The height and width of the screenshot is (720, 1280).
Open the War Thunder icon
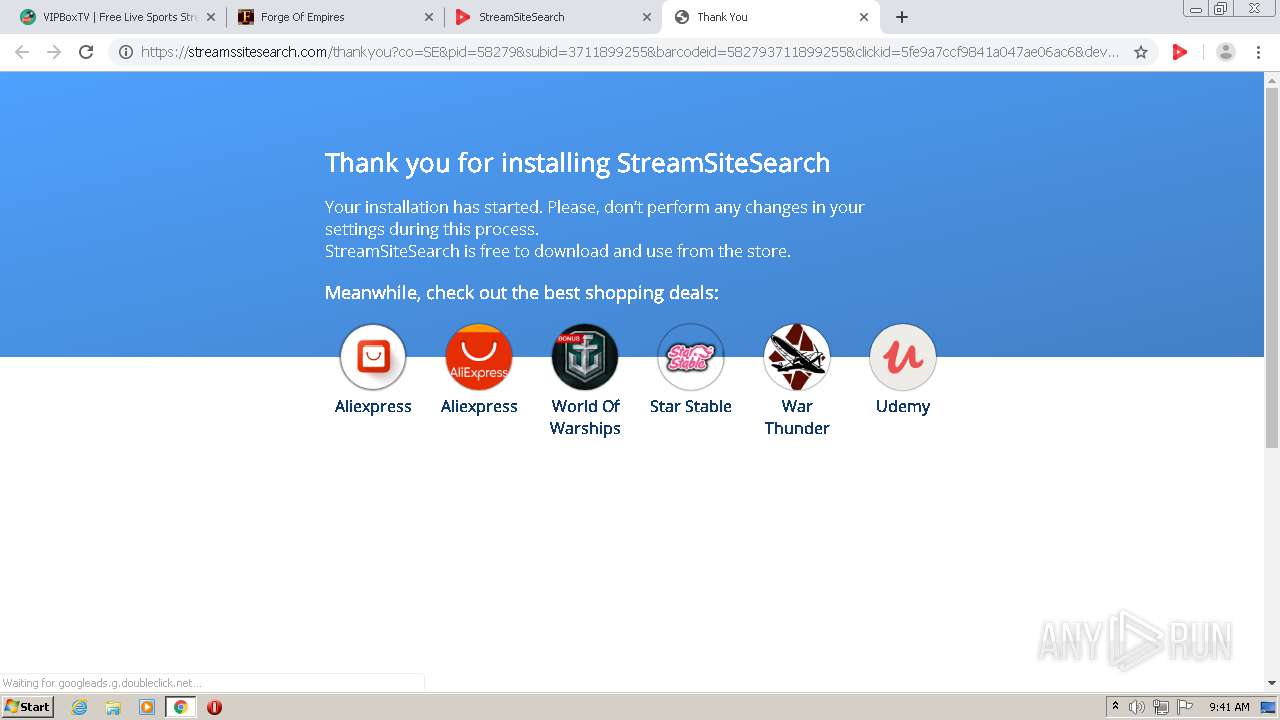(x=797, y=357)
